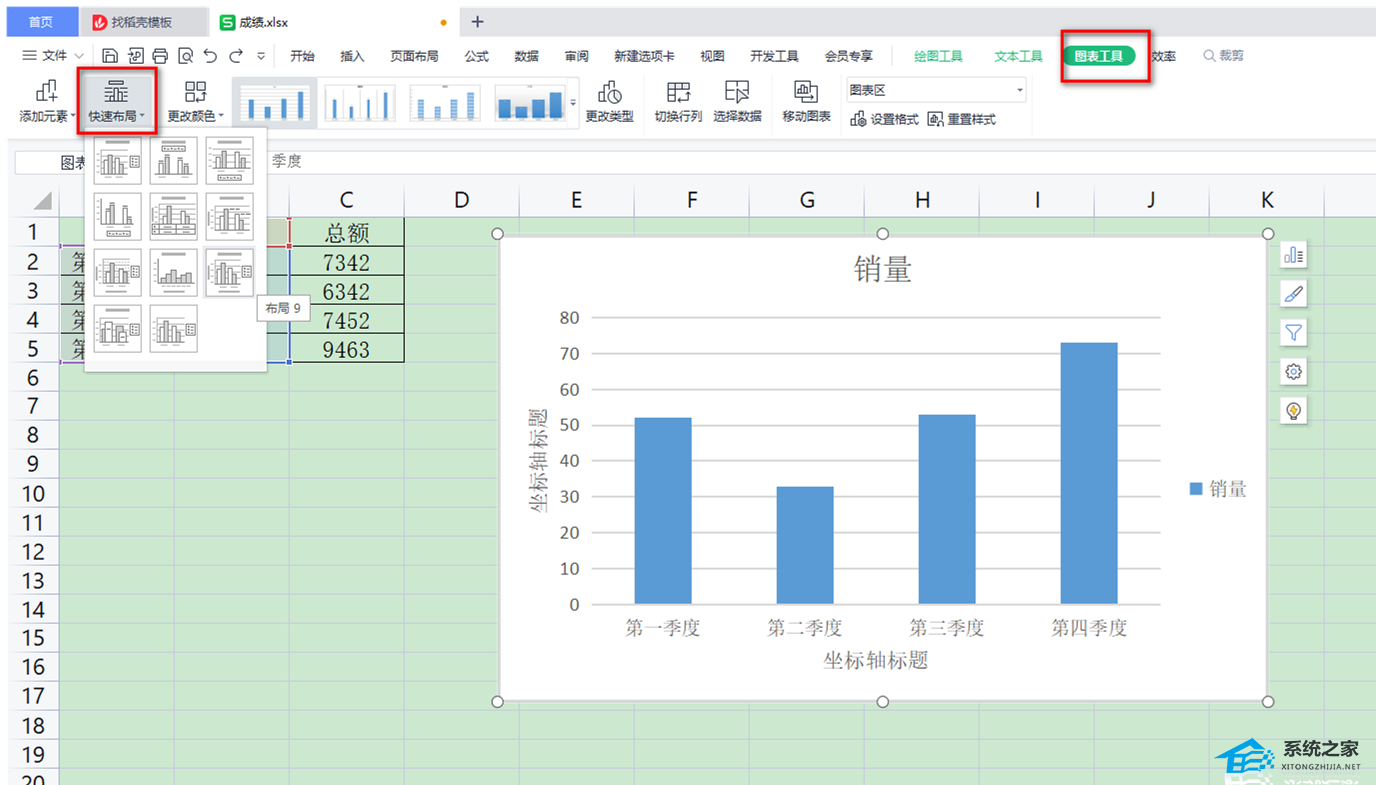Click the Save icon in quick access toolbar

pos(110,56)
